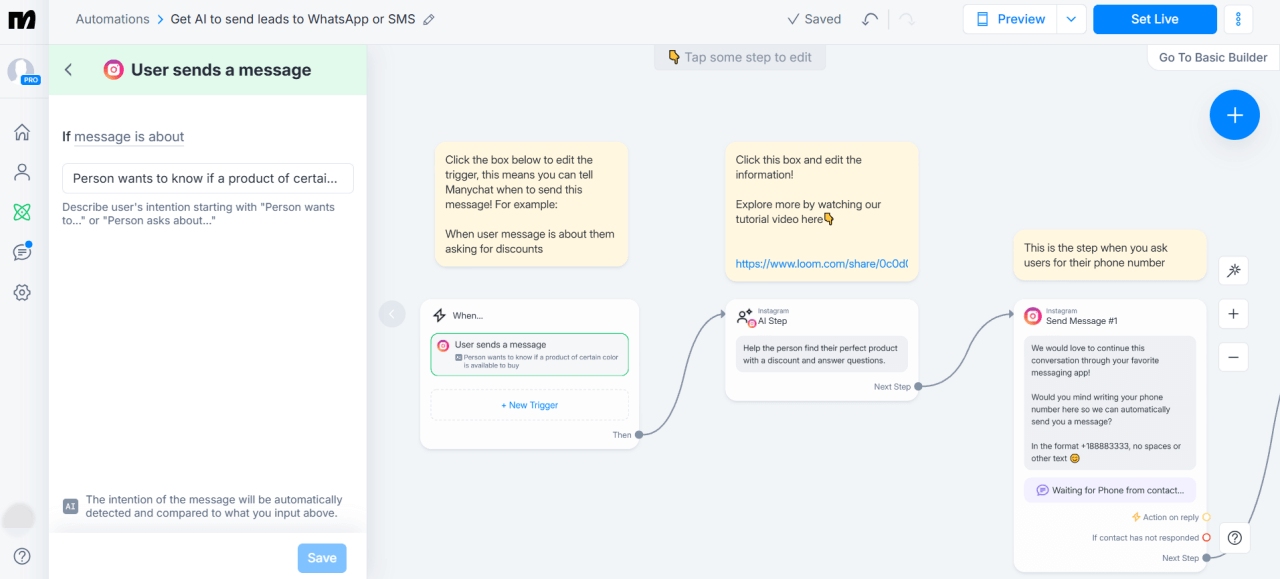The image size is (1280, 579).
Task: Click Go To Basic Builder
Action: pos(1212,57)
